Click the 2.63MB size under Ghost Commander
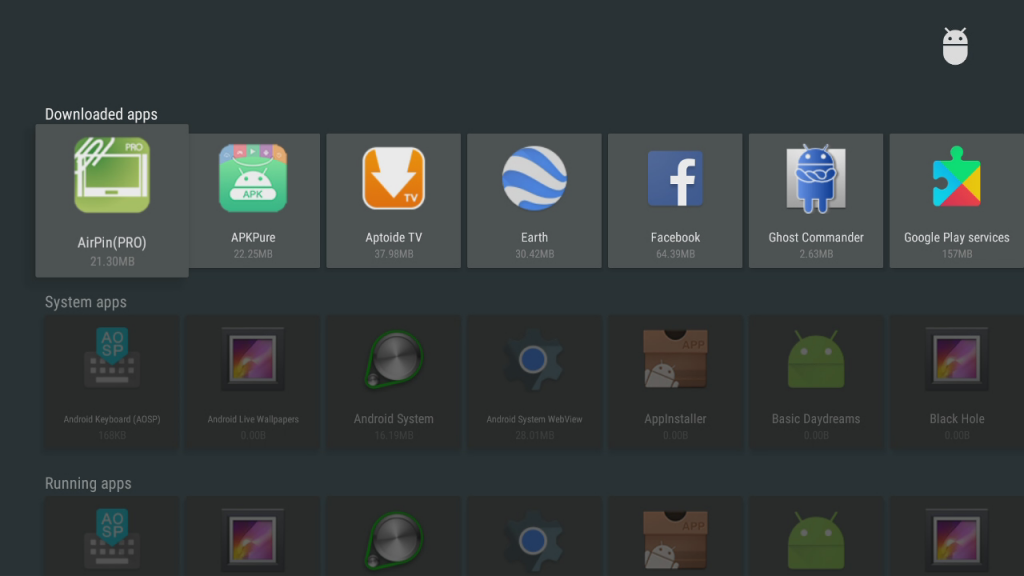This screenshot has width=1024, height=576. (816, 254)
